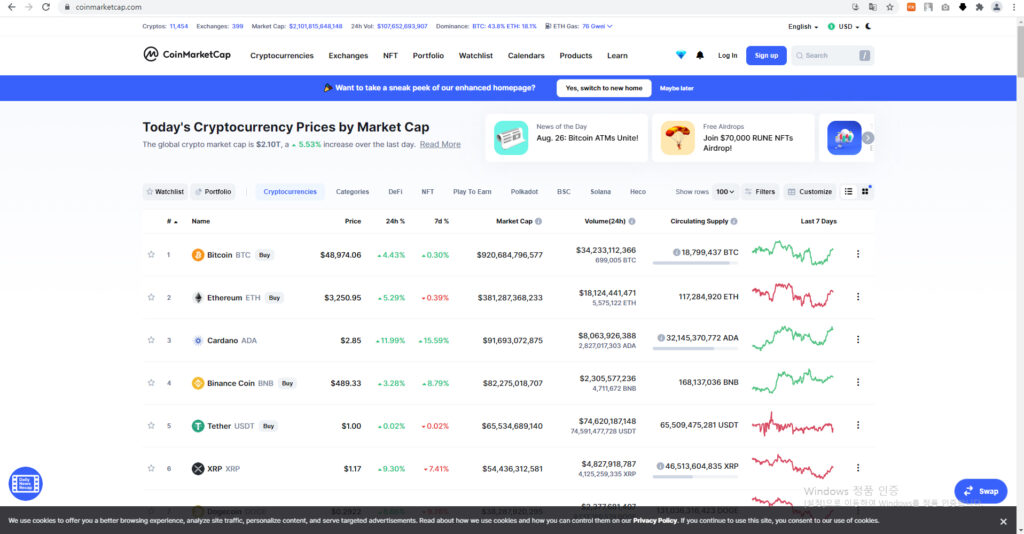Close the cookie notice bar

[x=1003, y=522]
